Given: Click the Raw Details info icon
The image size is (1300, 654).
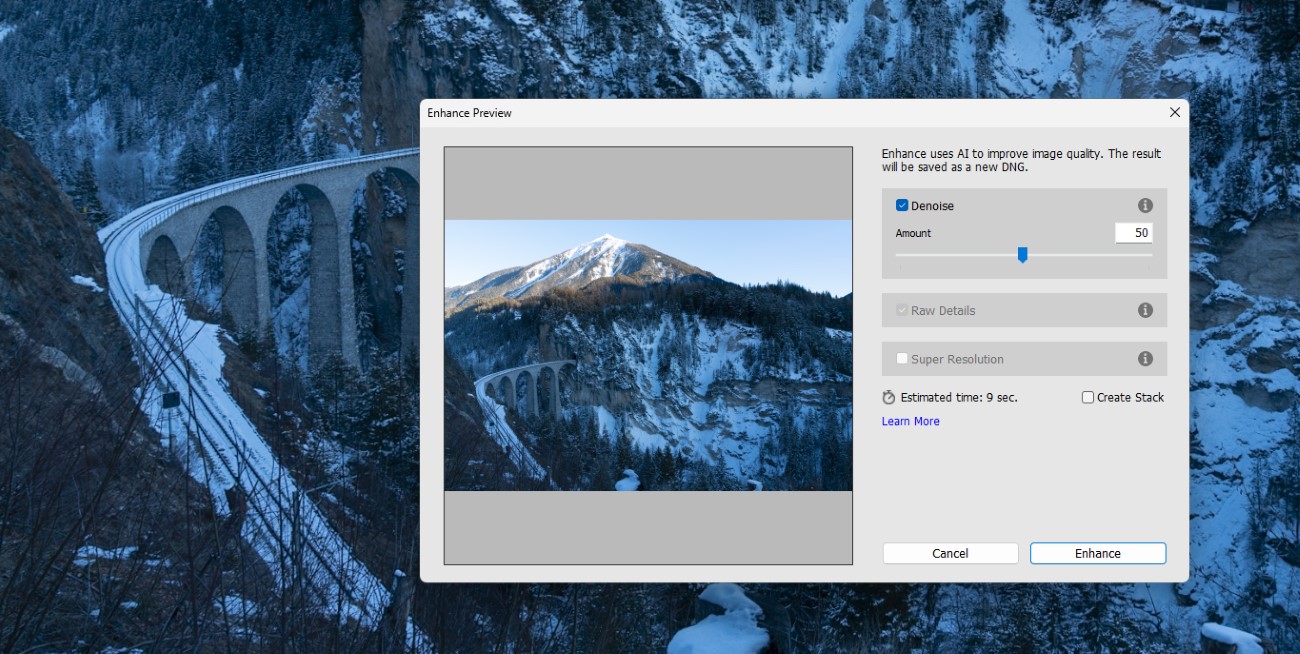Looking at the screenshot, I should 1145,310.
